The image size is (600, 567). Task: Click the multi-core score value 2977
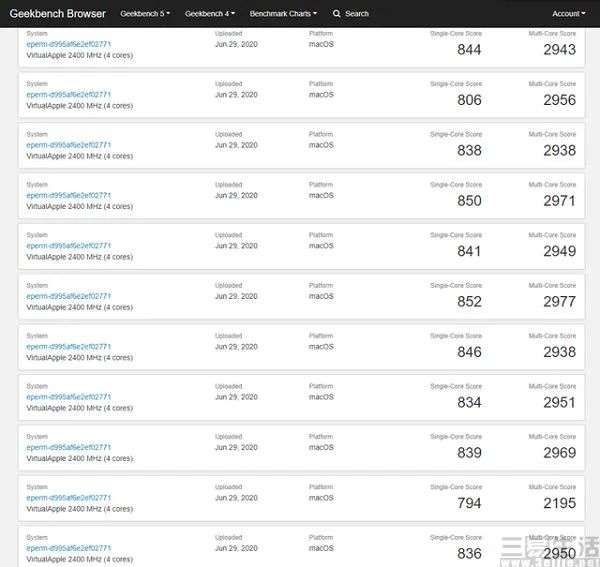click(x=559, y=302)
